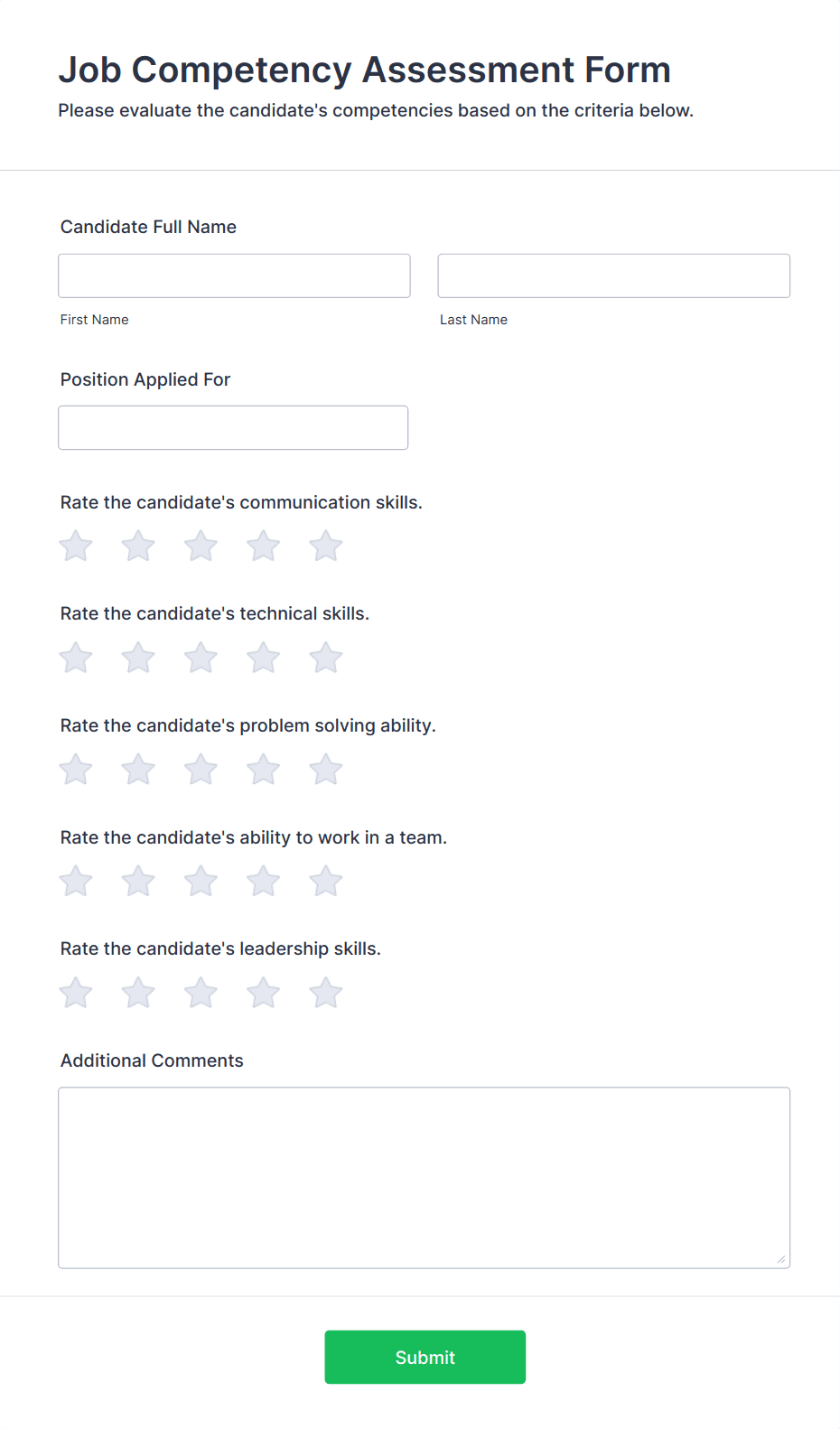The height and width of the screenshot is (1429, 840).
Task: Click the First Name input field
Action: (234, 276)
